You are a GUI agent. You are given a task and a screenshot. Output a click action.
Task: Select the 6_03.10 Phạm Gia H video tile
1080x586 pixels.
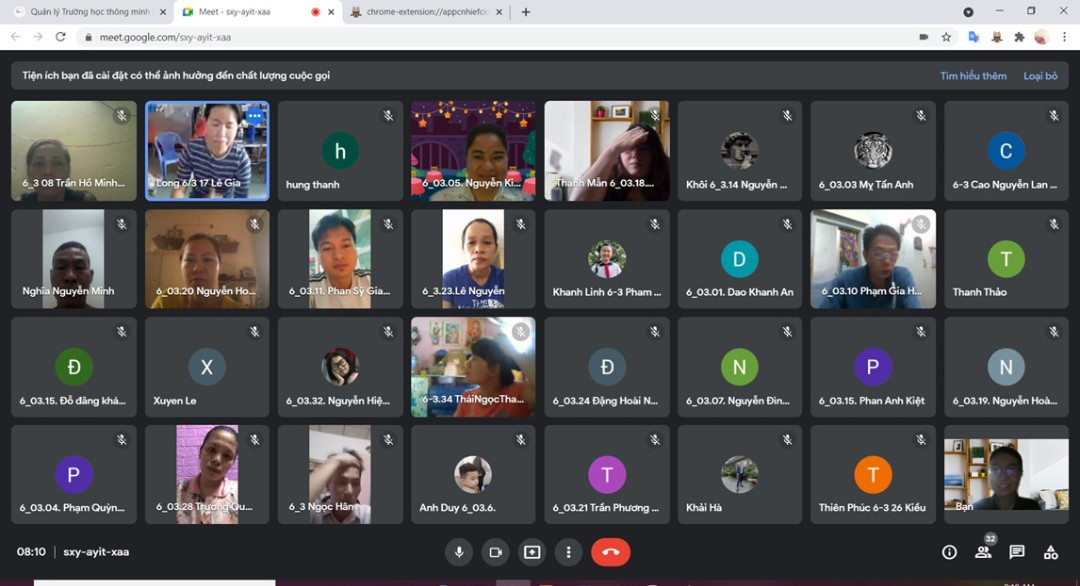[x=873, y=259]
